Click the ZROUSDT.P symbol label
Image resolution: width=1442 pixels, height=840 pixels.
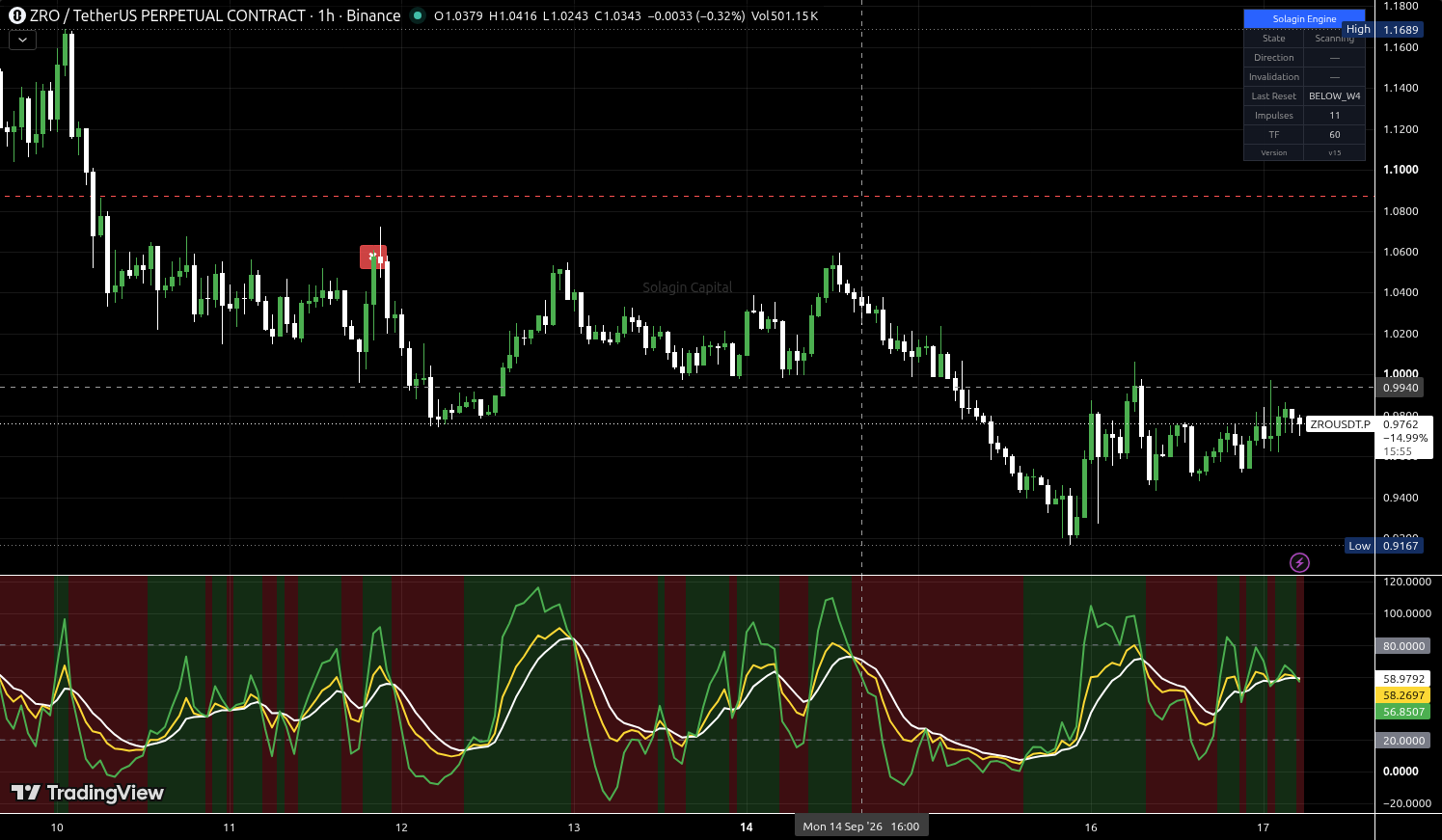pos(1340,424)
